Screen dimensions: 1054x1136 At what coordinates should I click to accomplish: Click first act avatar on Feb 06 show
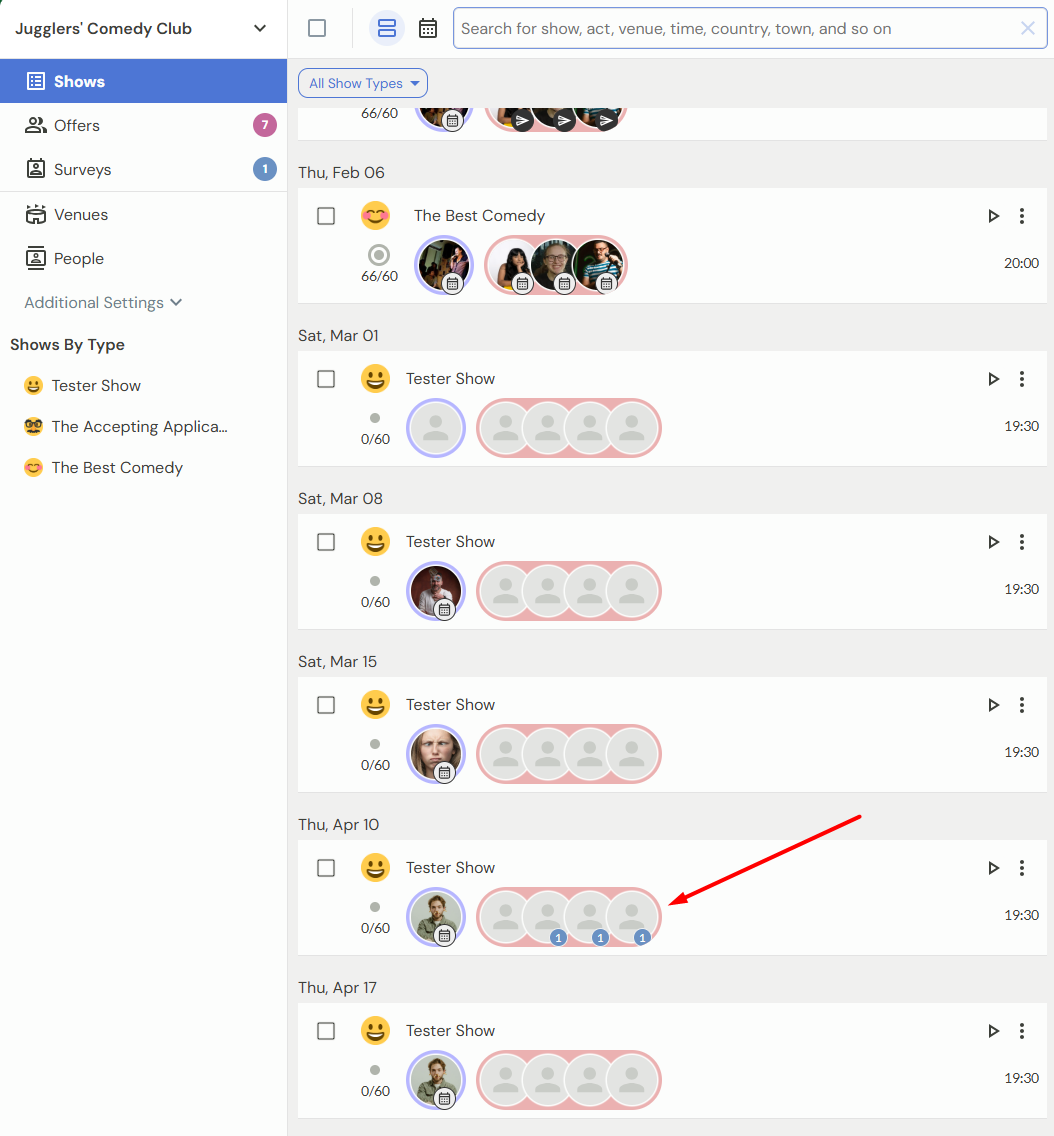(512, 265)
